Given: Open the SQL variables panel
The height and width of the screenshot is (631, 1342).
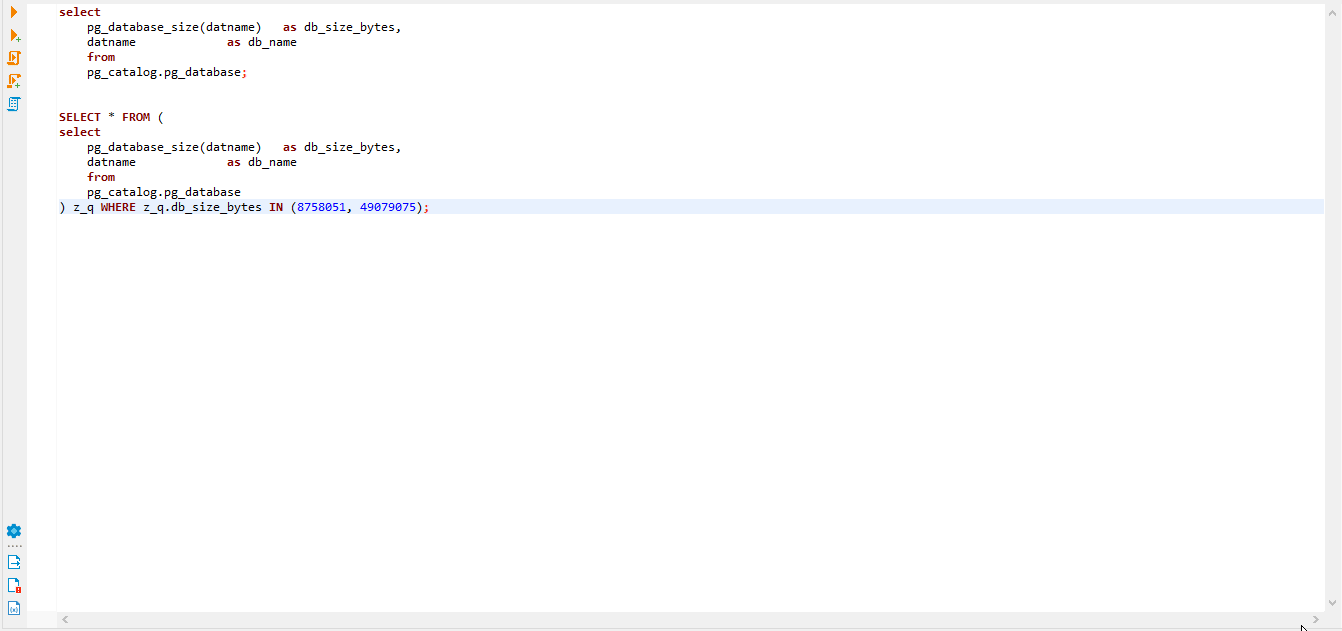Looking at the screenshot, I should pos(13,607).
